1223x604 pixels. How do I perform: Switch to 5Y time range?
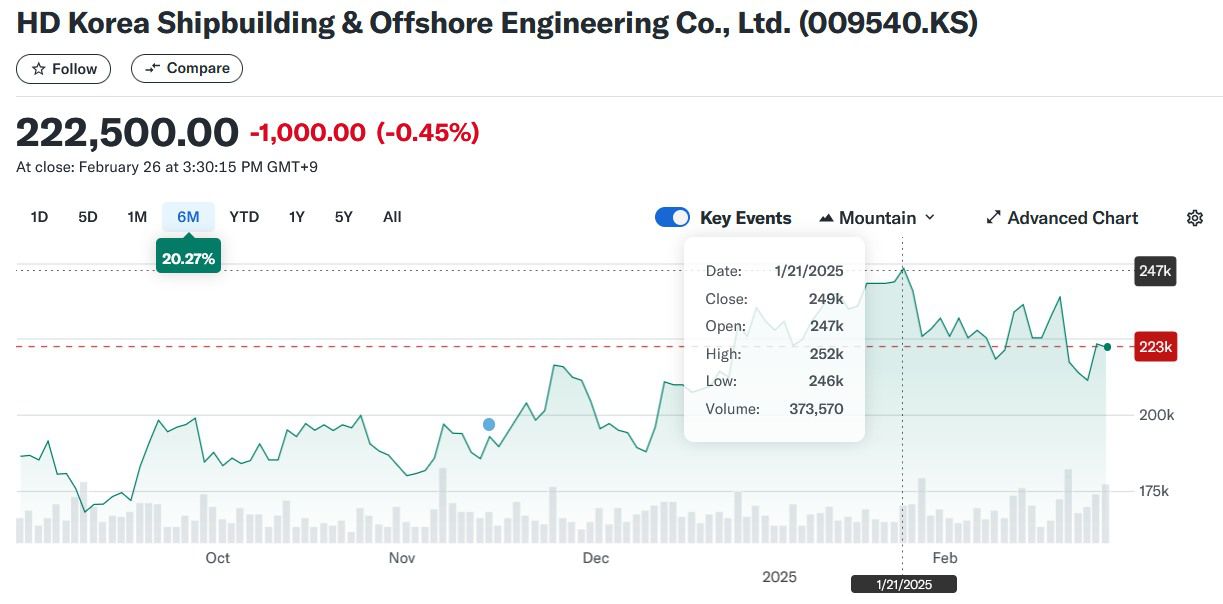tap(344, 217)
